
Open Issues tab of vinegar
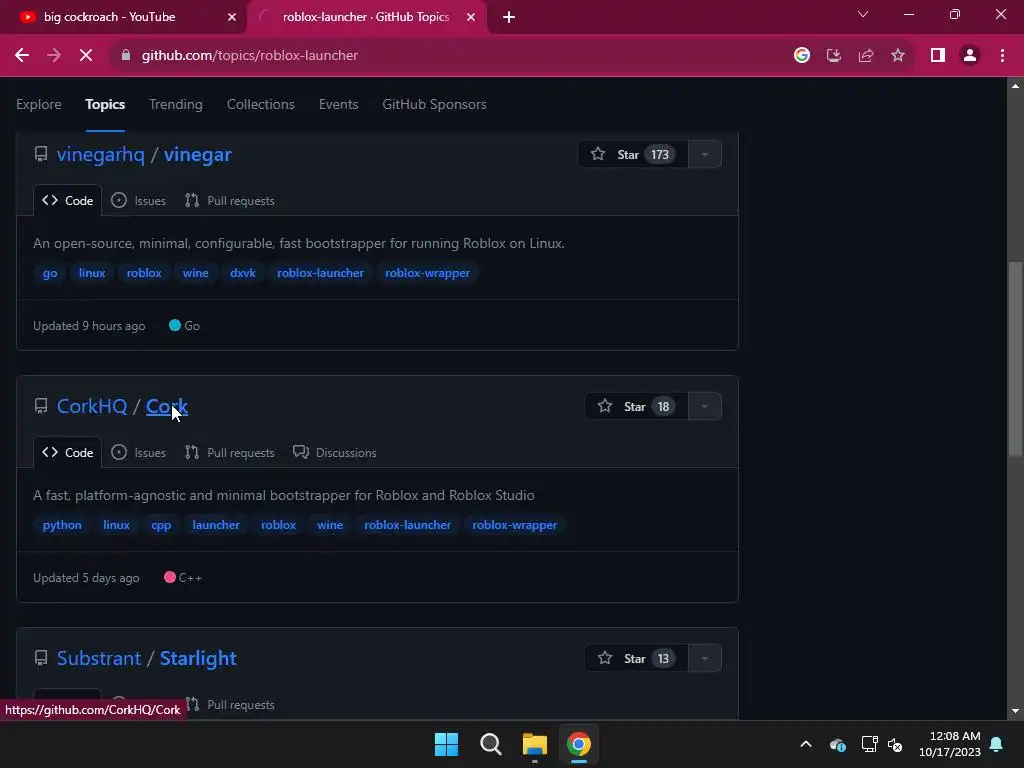(138, 201)
